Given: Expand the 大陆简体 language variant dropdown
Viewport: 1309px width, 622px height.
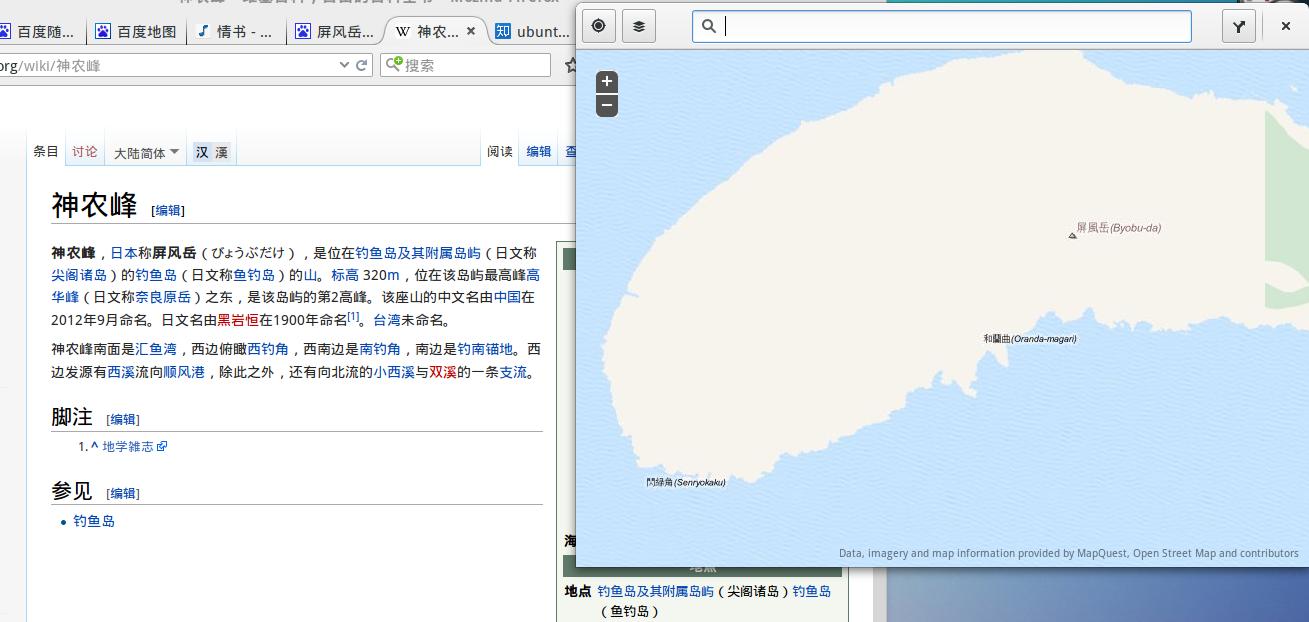Looking at the screenshot, I should 146,152.
